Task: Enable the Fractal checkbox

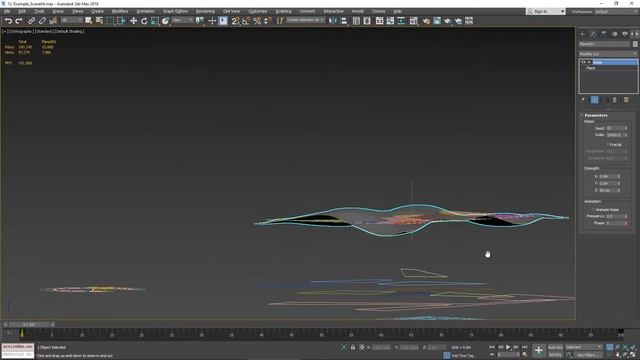Action: (x=608, y=144)
